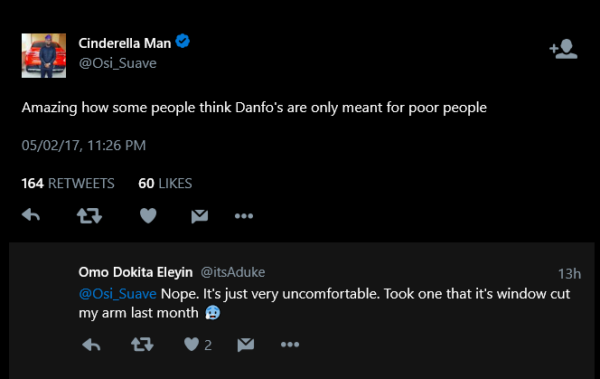Retweet the Danfo tweet by Osi_Suave

(89, 216)
